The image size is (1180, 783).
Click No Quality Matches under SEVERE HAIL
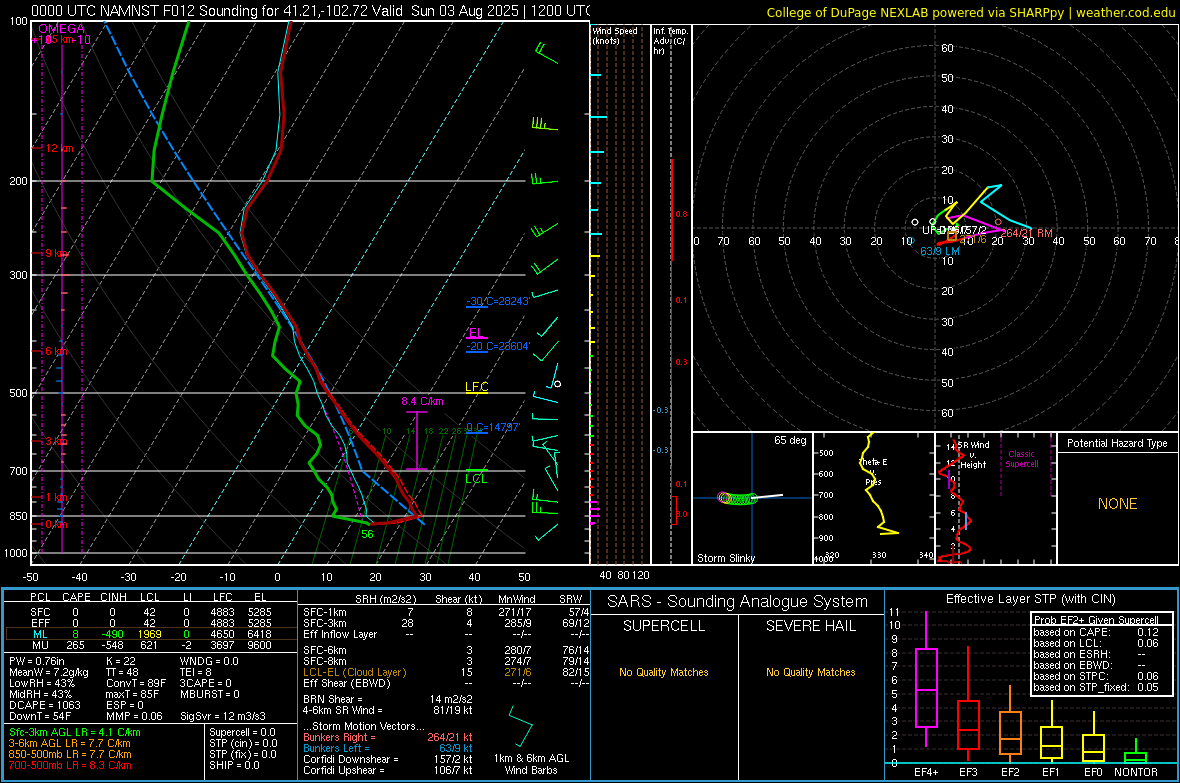(x=810, y=672)
